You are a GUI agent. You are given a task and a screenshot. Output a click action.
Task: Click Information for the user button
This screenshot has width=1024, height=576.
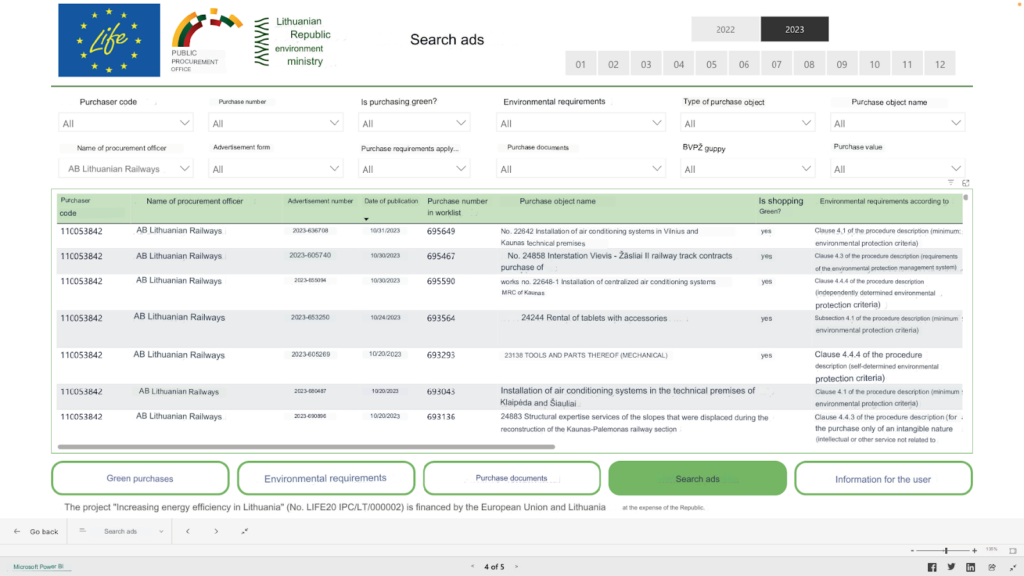(x=882, y=479)
